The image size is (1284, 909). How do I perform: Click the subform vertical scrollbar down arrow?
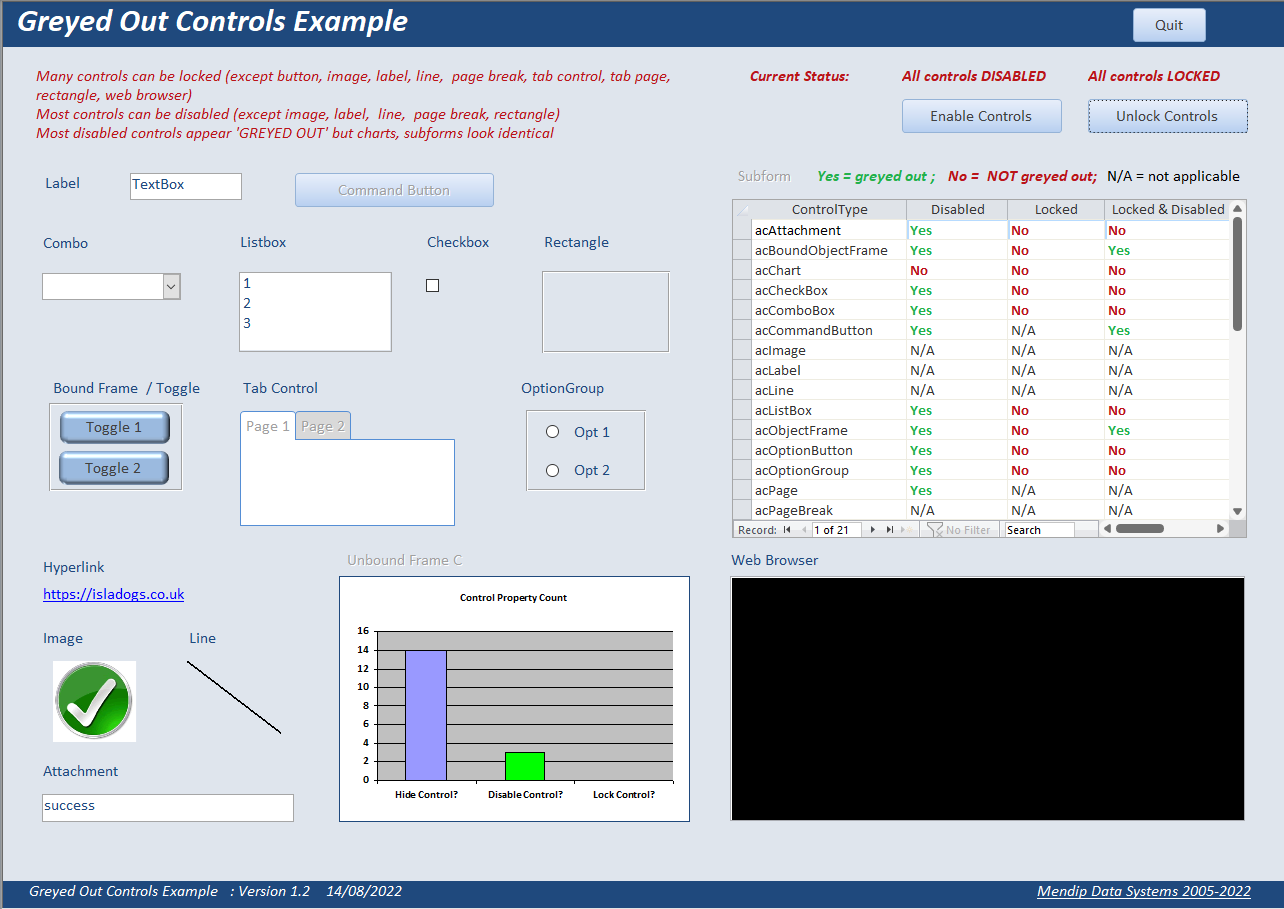pyautogui.click(x=1238, y=511)
